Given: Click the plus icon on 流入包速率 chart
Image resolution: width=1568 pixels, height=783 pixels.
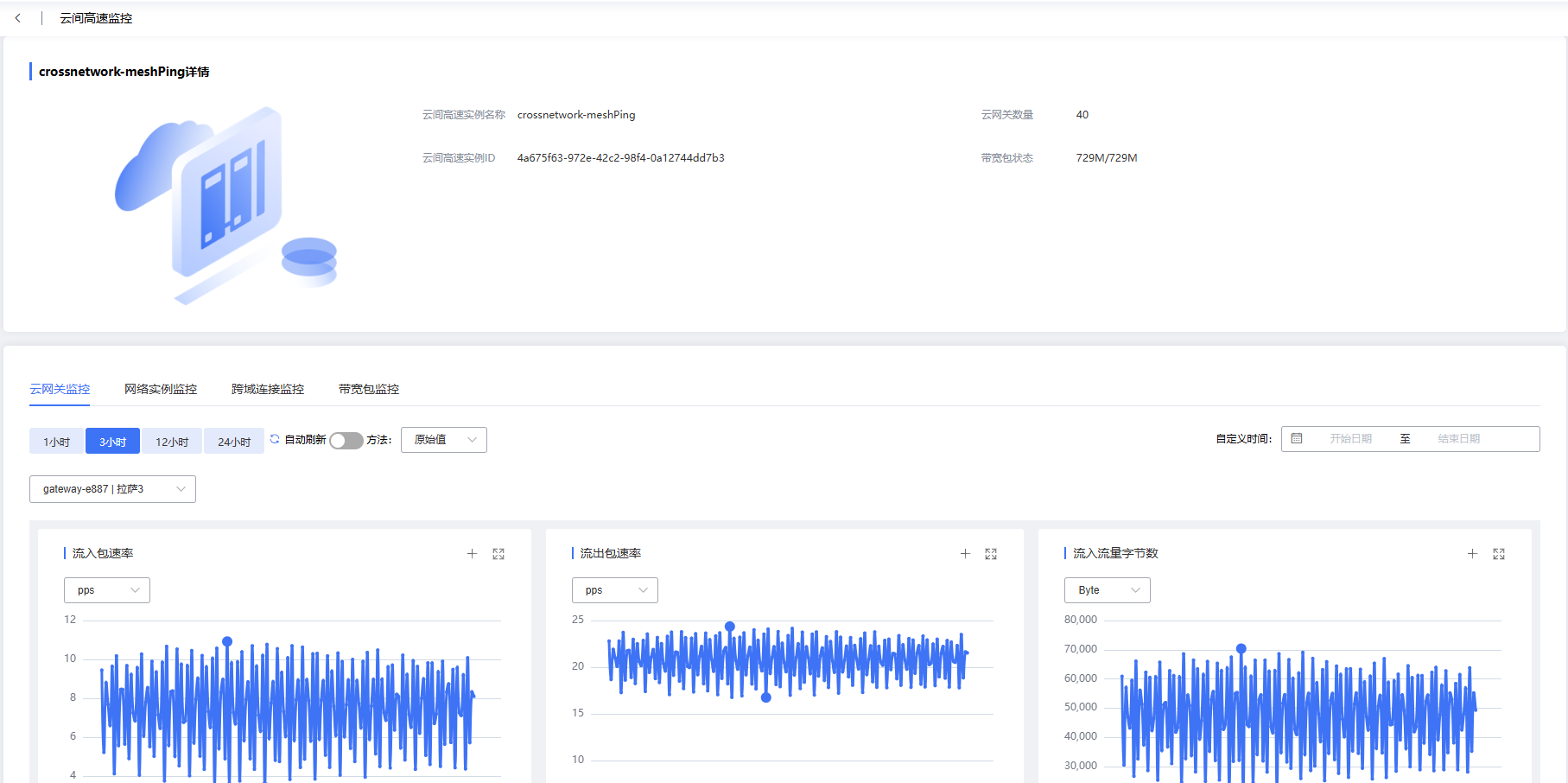Looking at the screenshot, I should tap(472, 554).
